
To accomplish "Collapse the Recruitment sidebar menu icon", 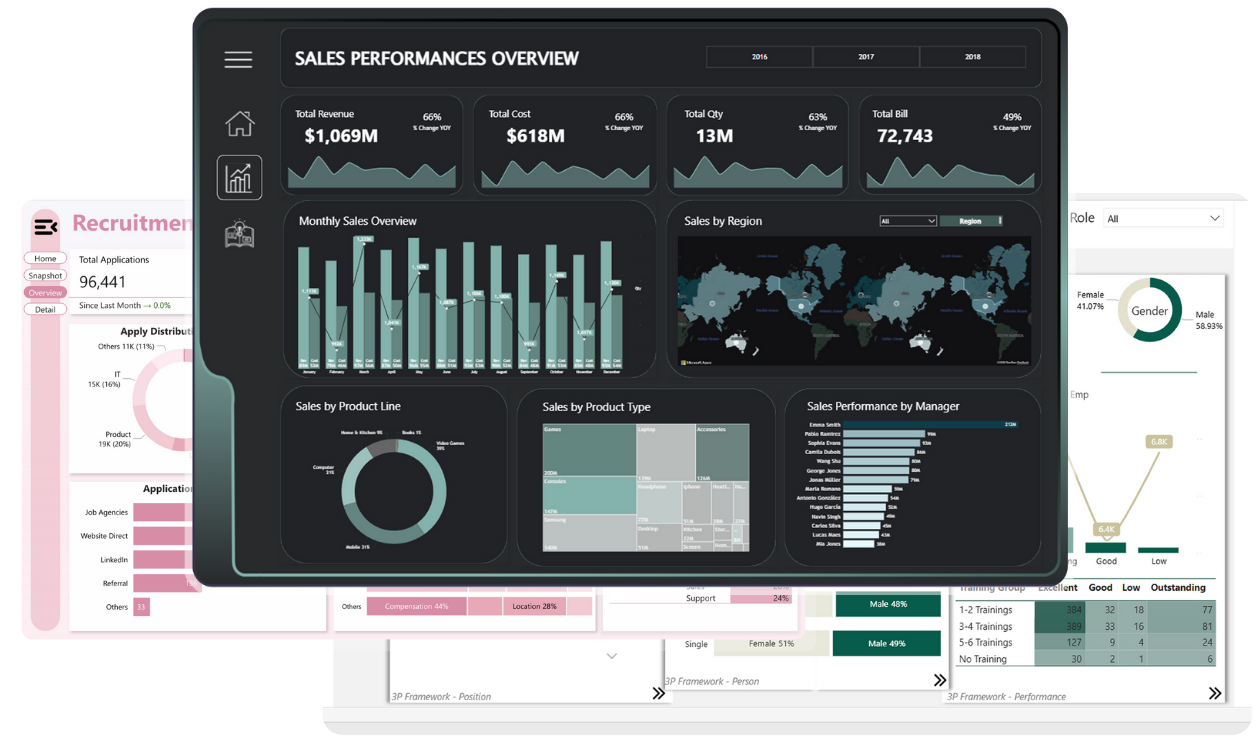I will pos(45,227).
